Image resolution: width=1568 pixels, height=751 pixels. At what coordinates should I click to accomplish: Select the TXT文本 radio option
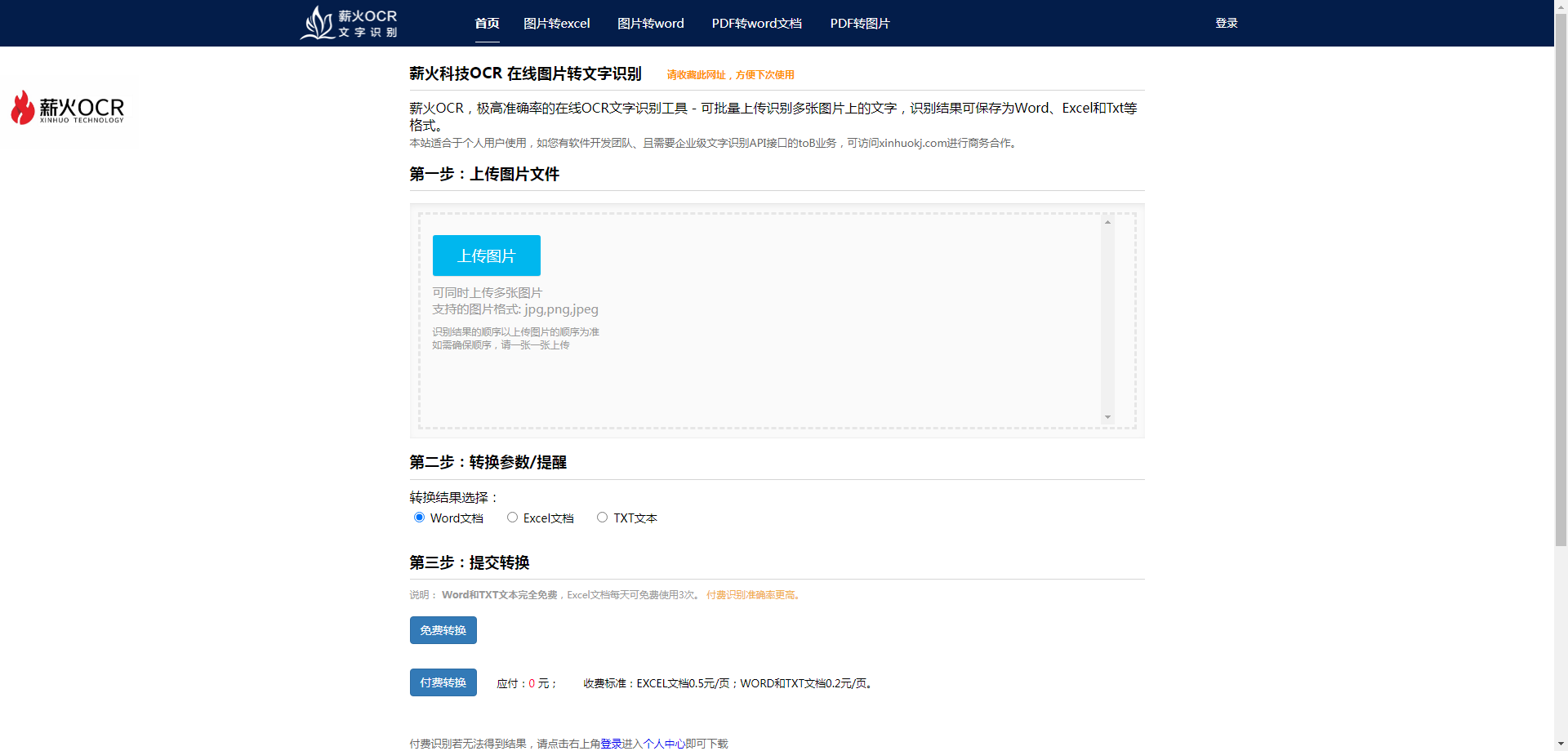pyautogui.click(x=602, y=518)
